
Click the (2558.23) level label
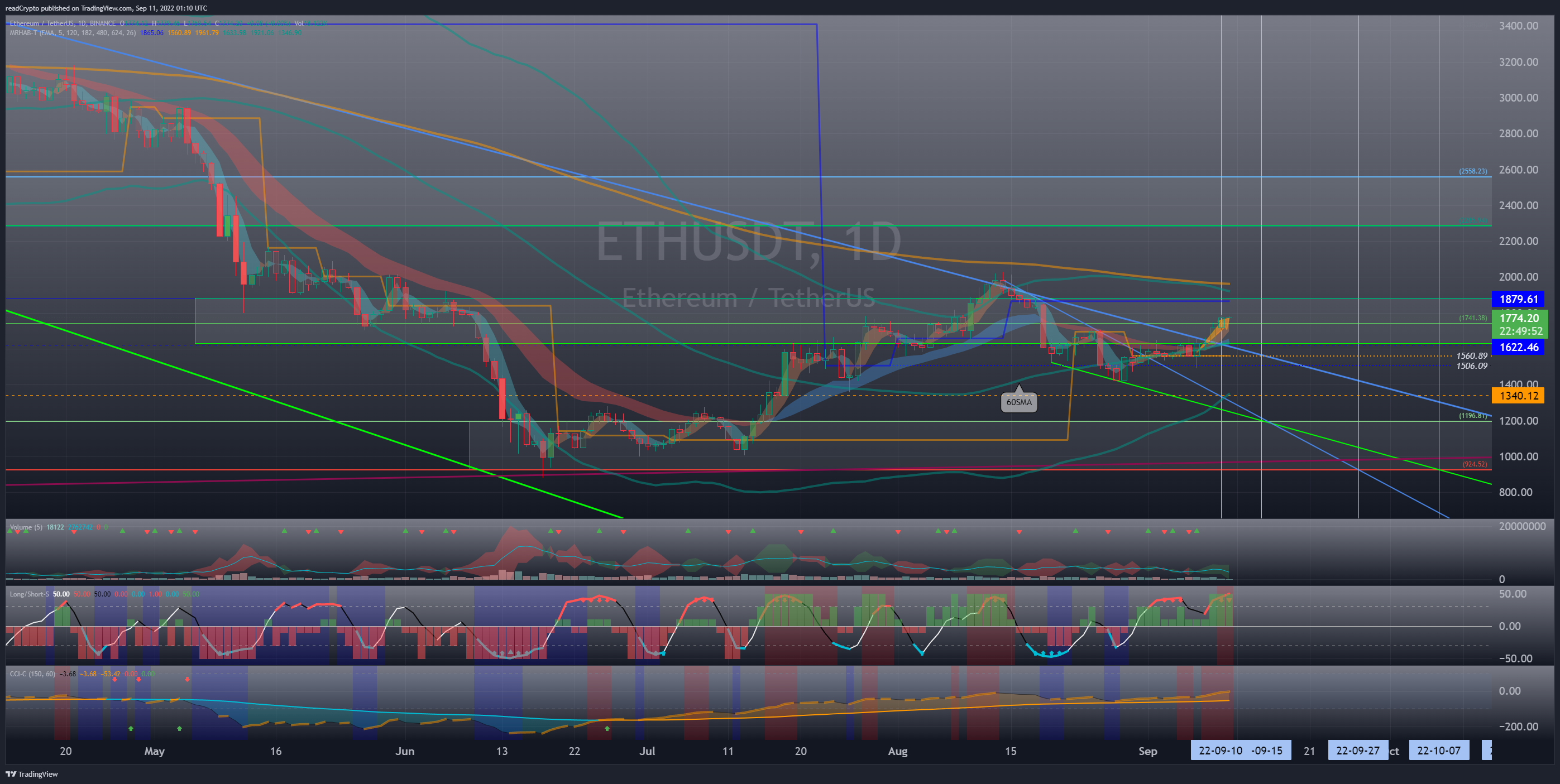pyautogui.click(x=1473, y=171)
